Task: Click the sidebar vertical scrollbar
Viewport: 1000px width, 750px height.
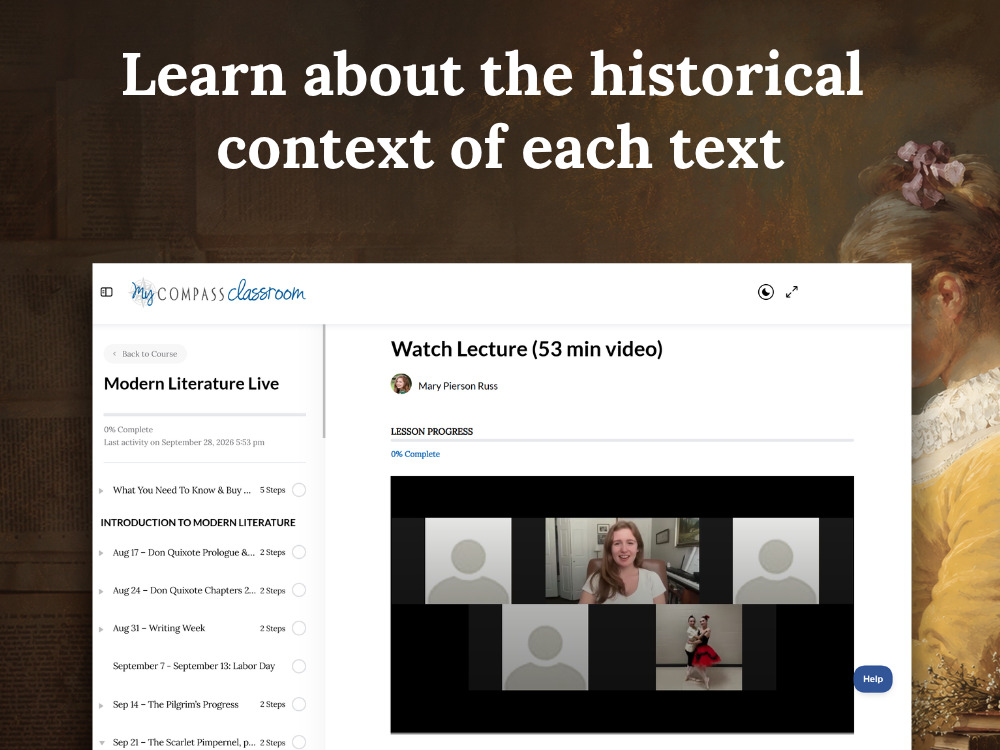Action: pyautogui.click(x=324, y=381)
